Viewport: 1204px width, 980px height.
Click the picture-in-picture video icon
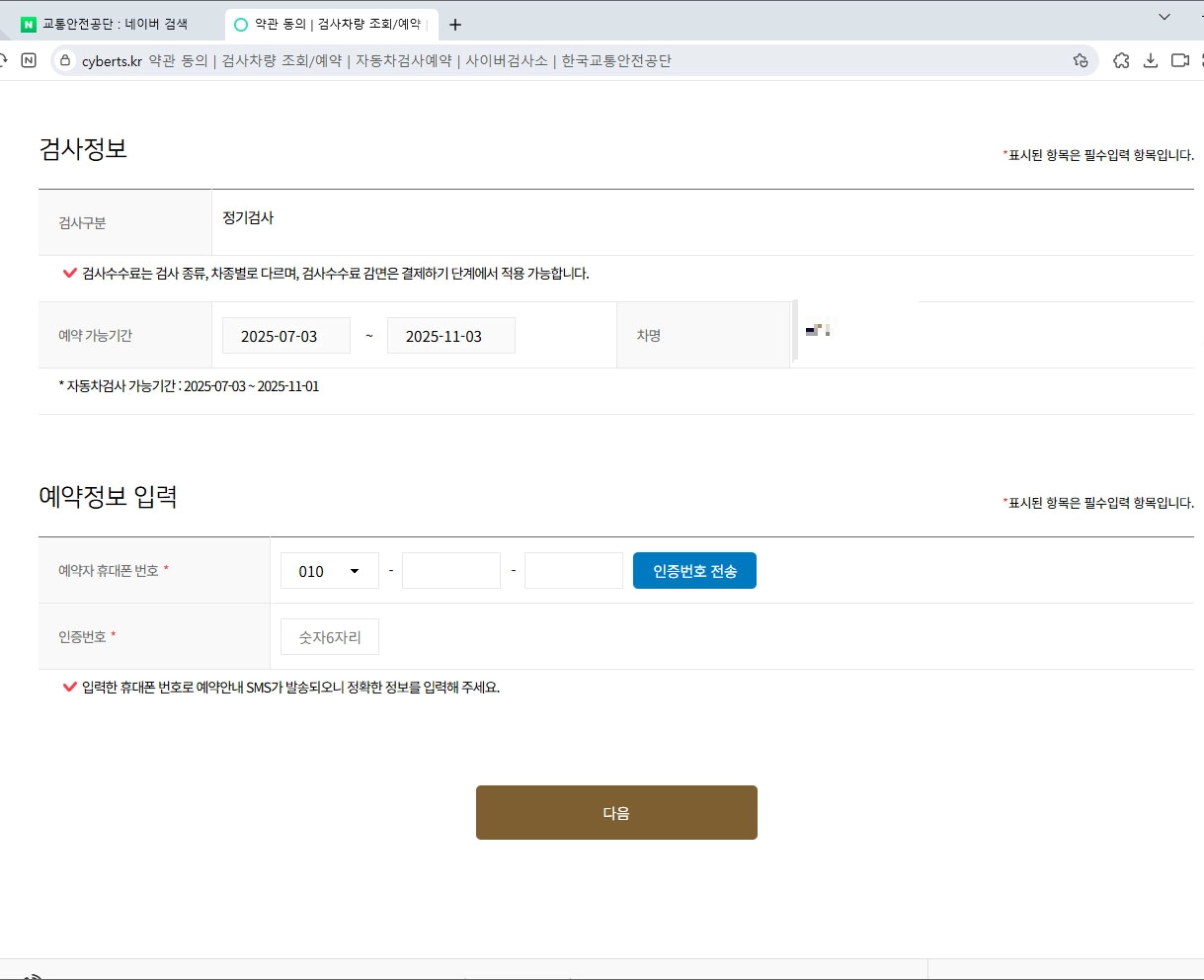[1179, 60]
